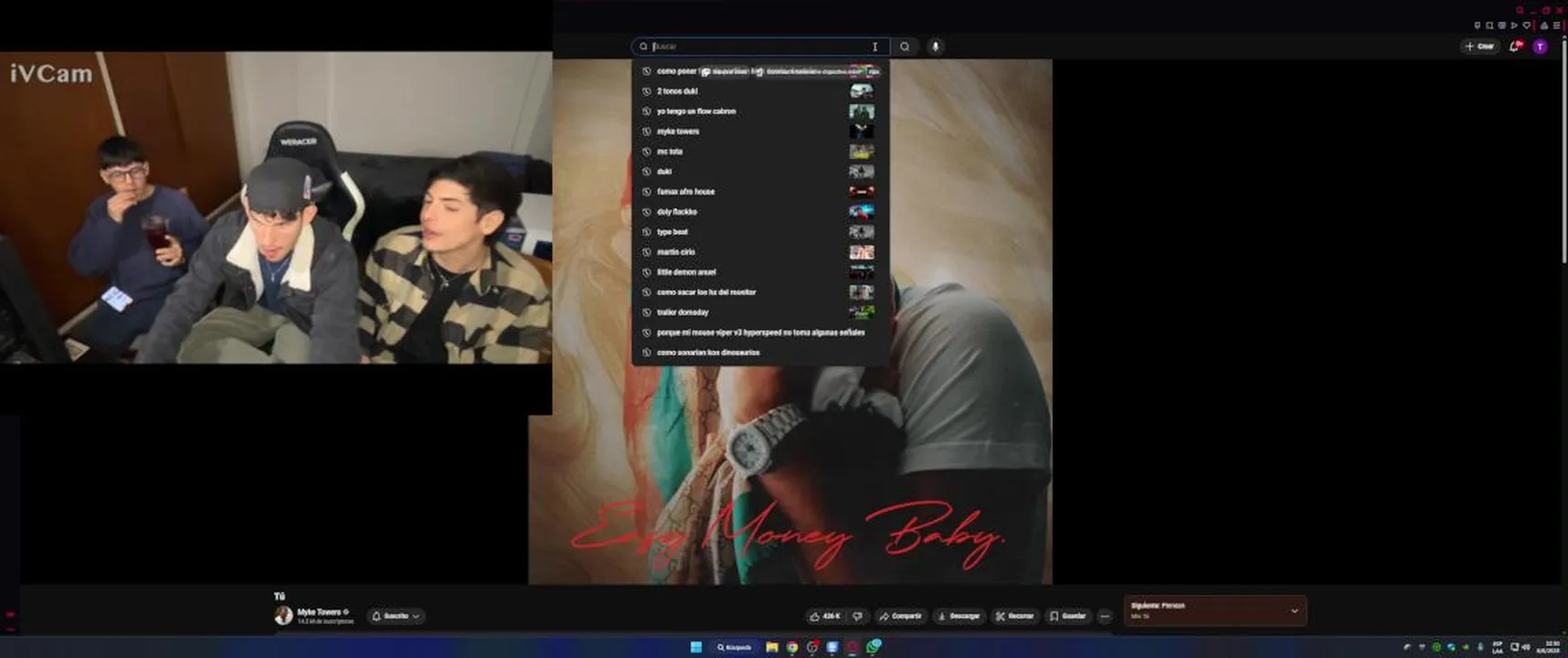Open the Windows Start button
Image resolution: width=1568 pixels, height=658 pixels.
(x=696, y=647)
